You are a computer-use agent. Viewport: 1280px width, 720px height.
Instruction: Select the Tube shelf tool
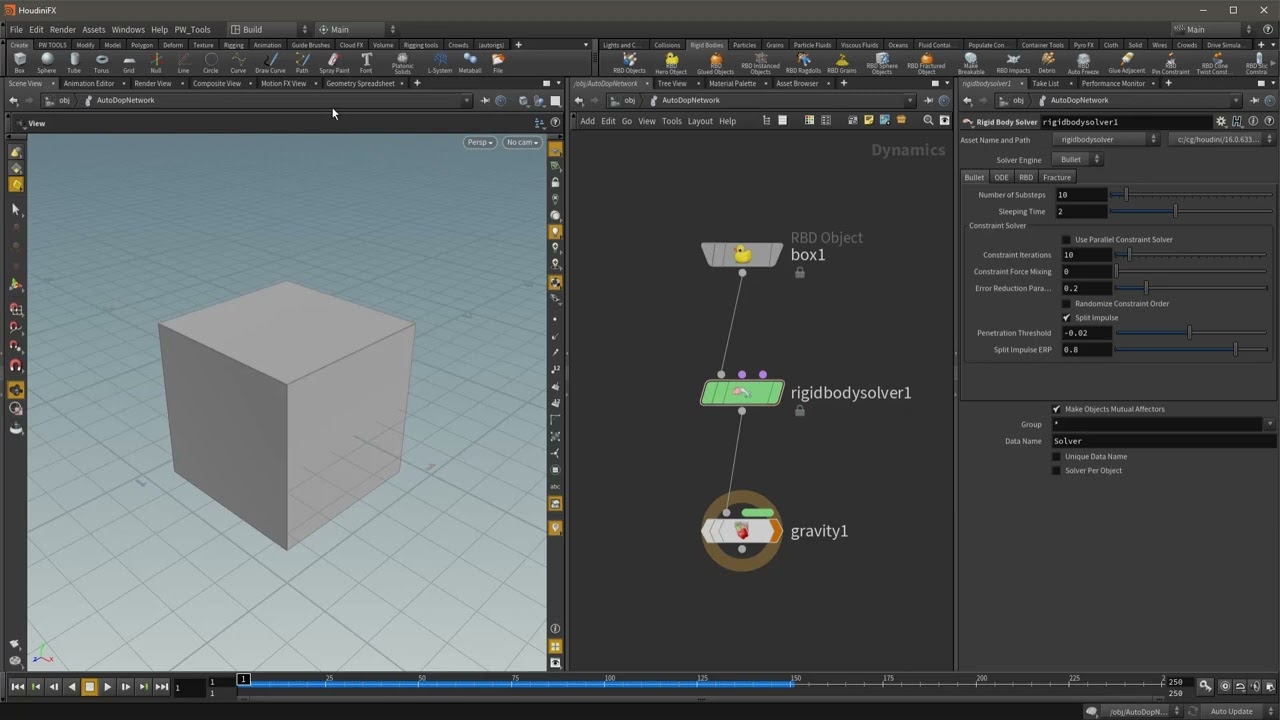click(74, 63)
